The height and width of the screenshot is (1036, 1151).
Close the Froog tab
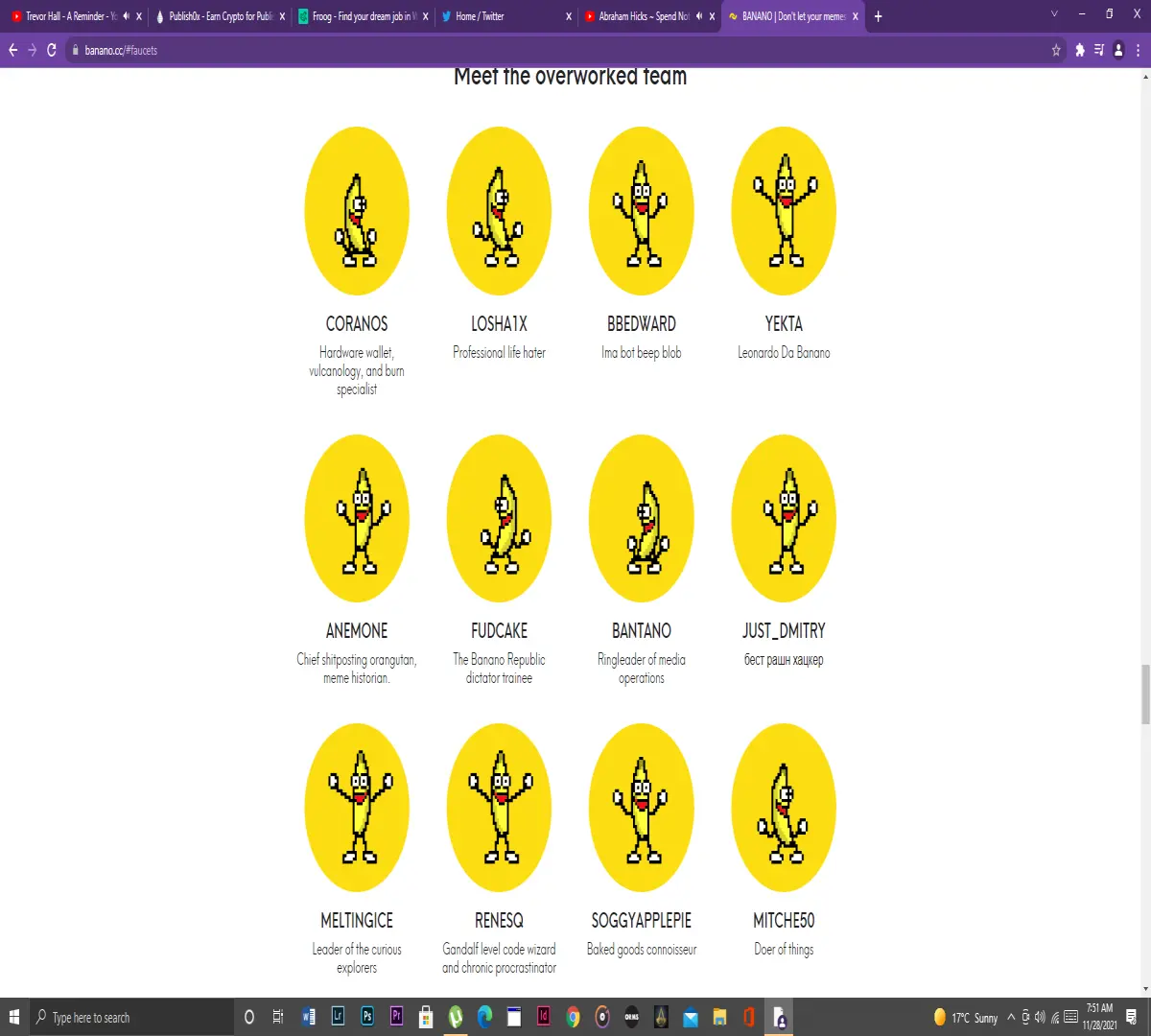point(425,16)
